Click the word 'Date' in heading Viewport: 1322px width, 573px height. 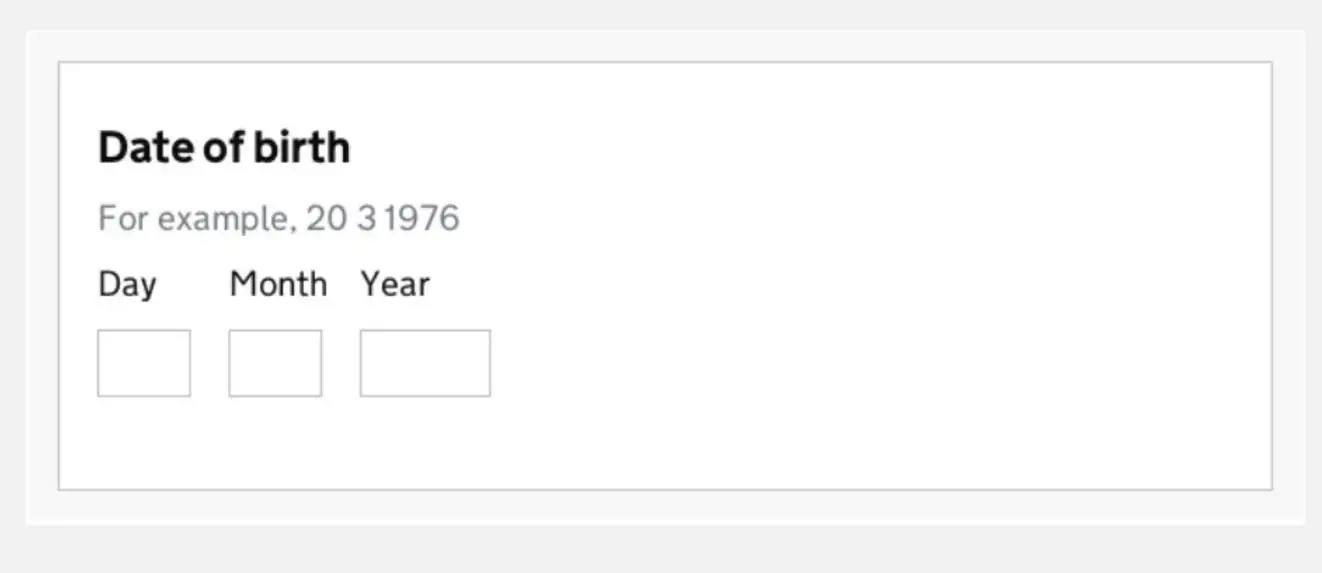(x=145, y=148)
